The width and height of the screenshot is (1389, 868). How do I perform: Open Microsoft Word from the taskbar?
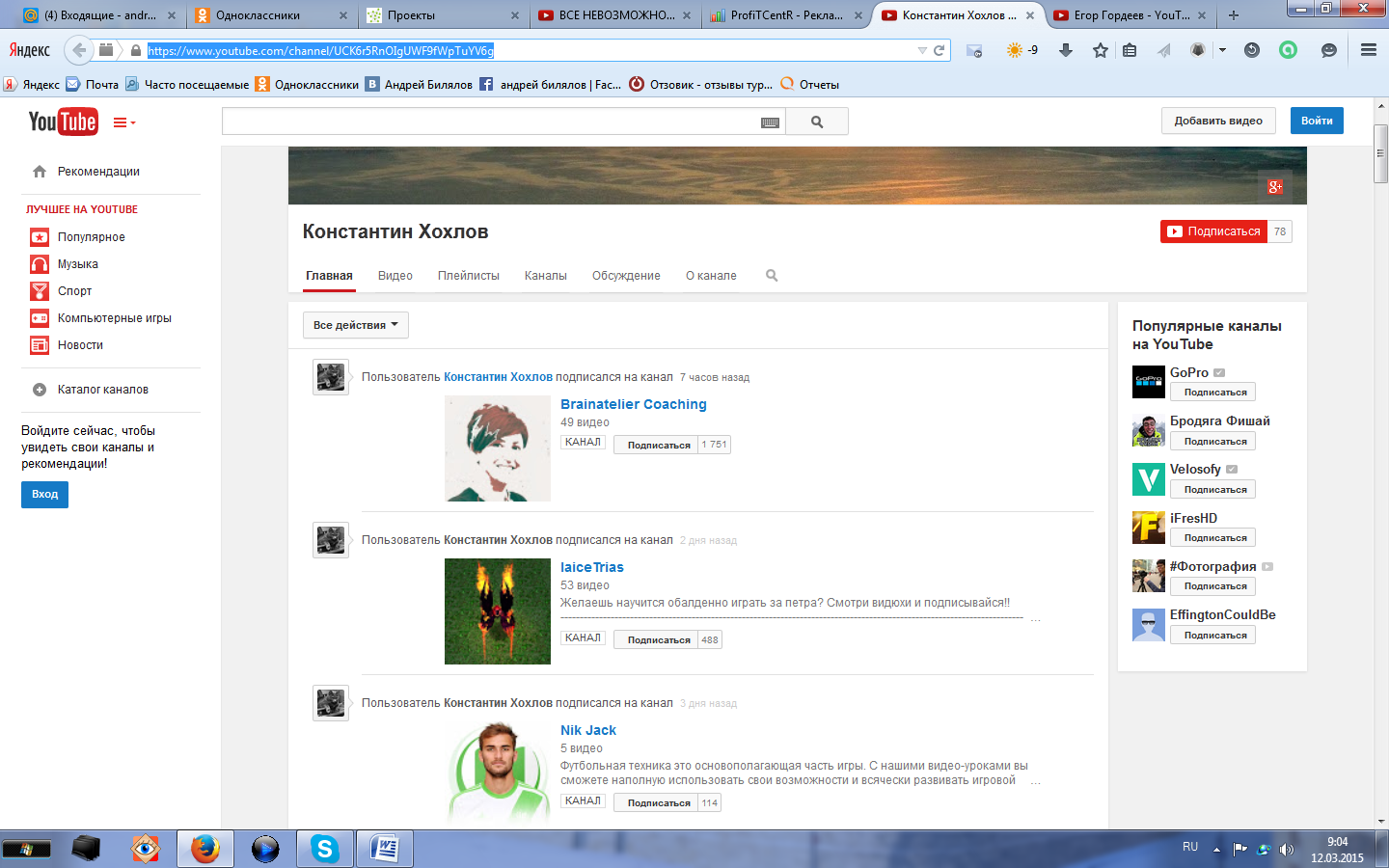tap(385, 849)
